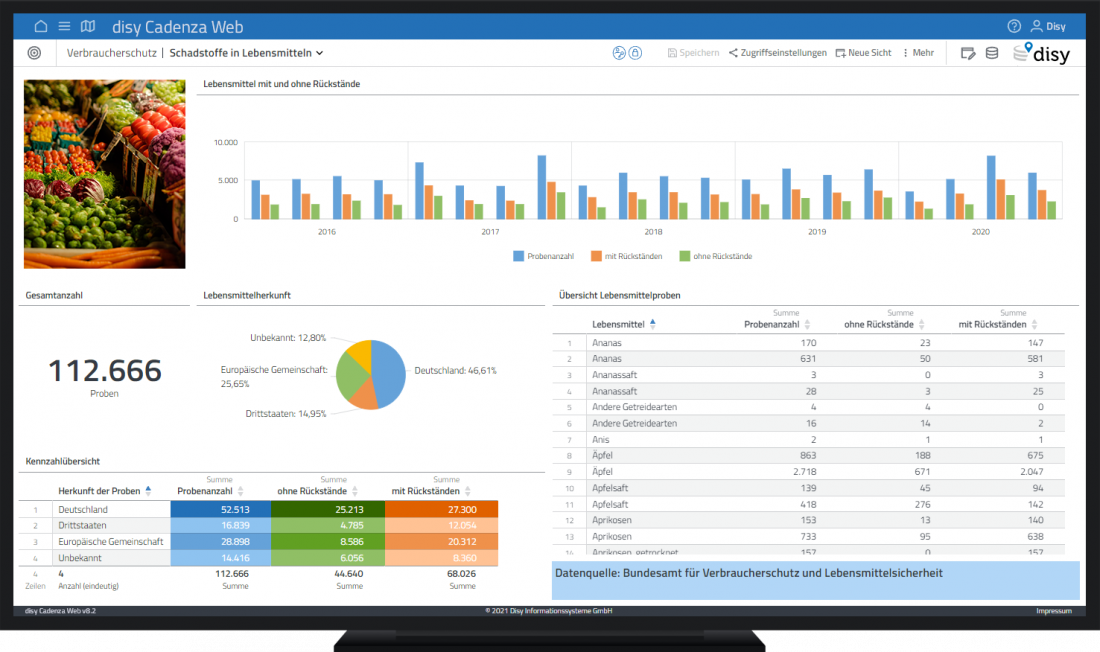Create a Neue Sicht view
Screen dimensions: 1100x652
pos(863,53)
